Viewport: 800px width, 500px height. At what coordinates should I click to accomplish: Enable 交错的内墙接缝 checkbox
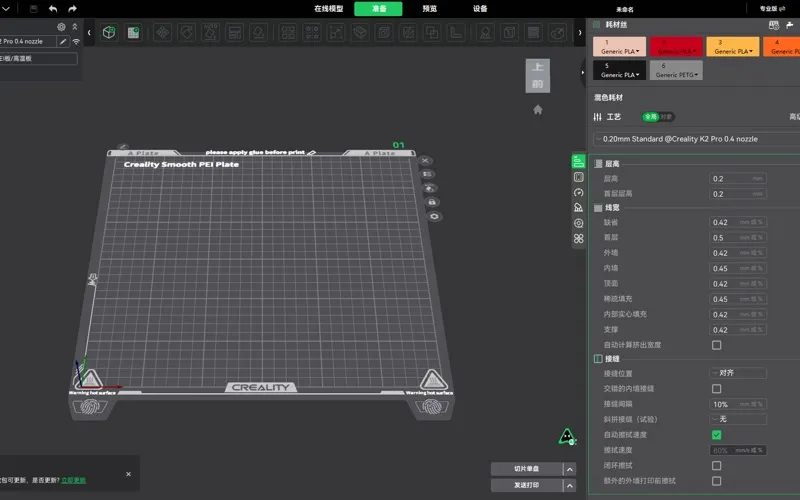716,389
